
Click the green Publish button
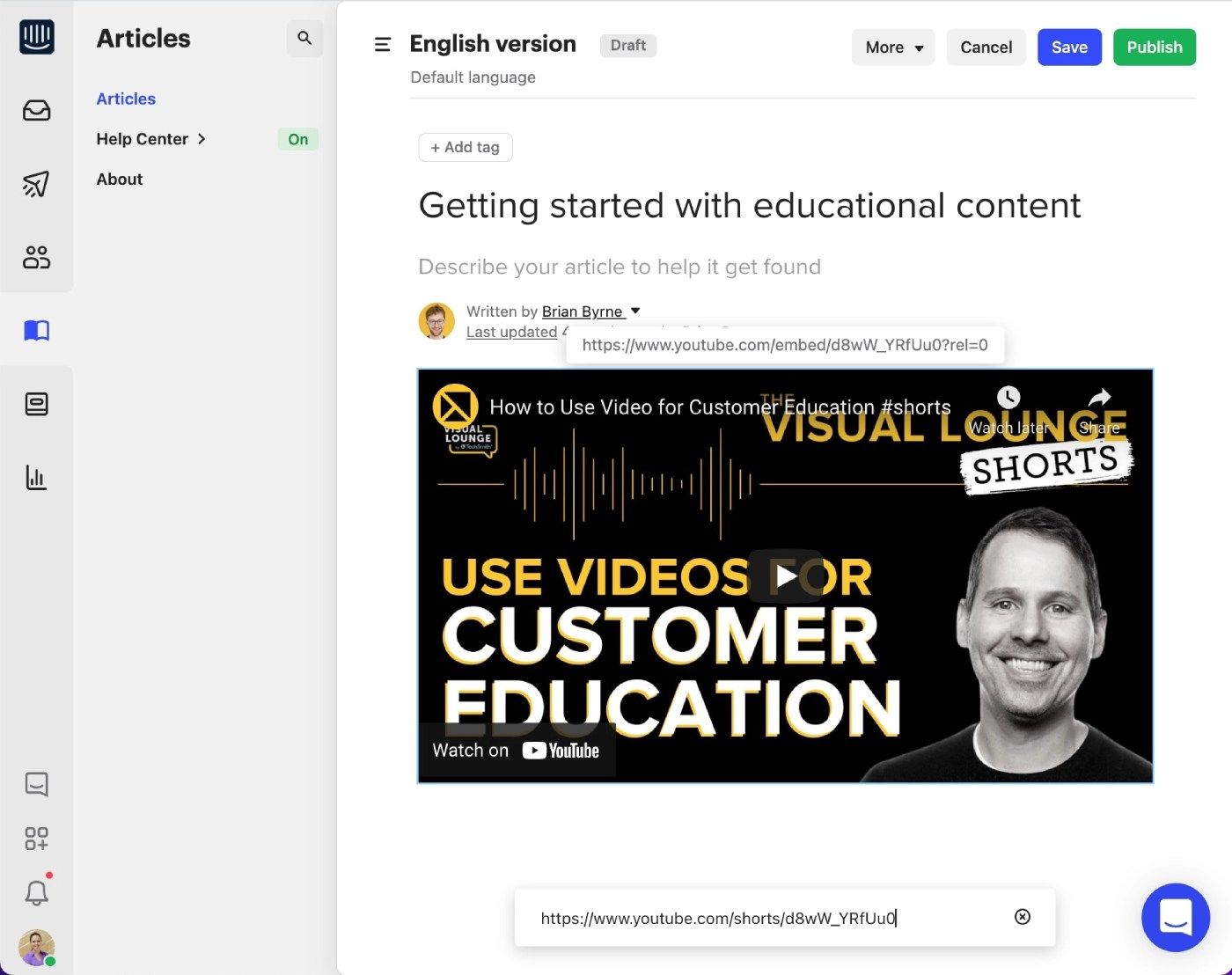click(x=1154, y=48)
